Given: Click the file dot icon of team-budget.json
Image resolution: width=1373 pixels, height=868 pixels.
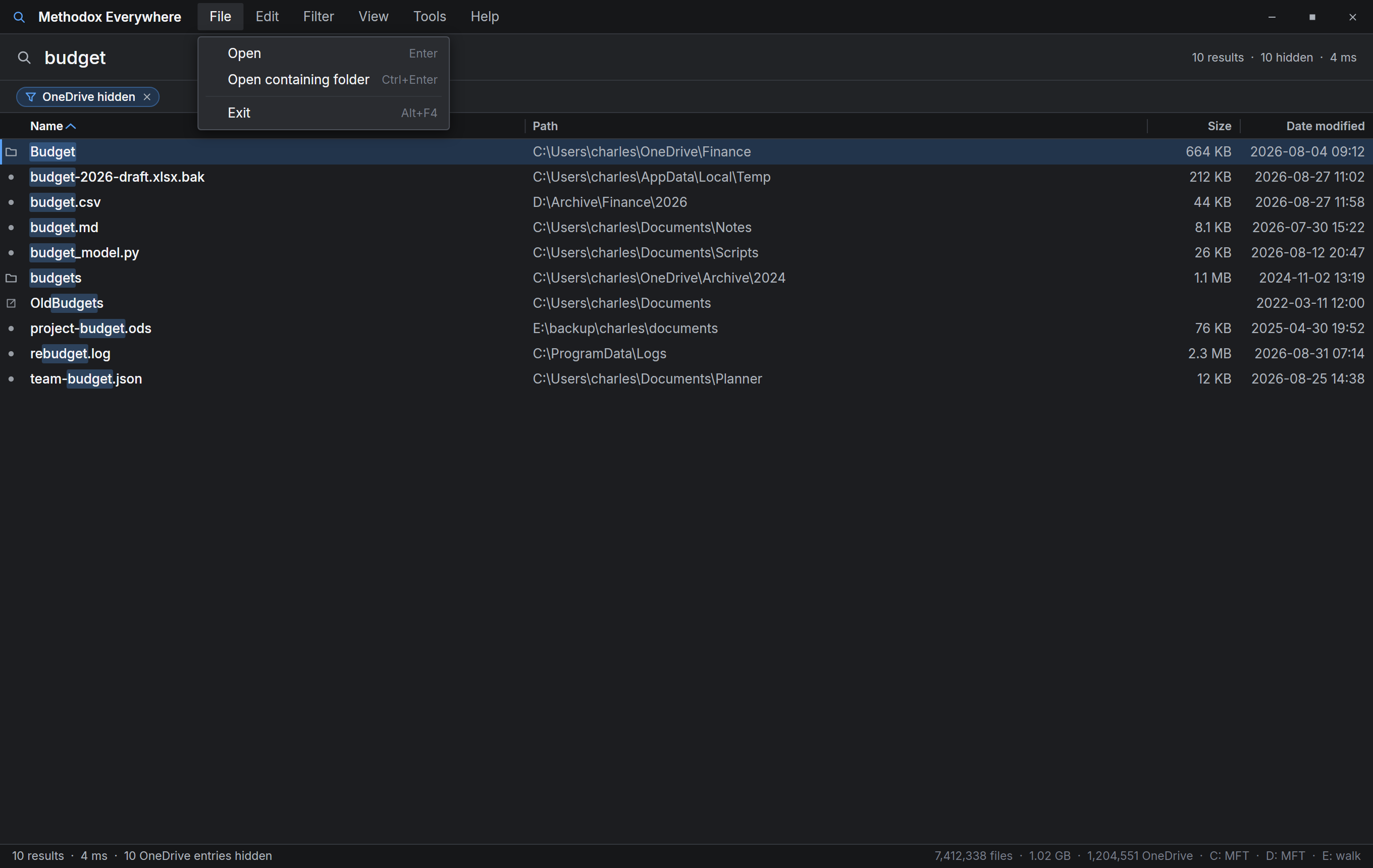Looking at the screenshot, I should pyautogui.click(x=12, y=379).
